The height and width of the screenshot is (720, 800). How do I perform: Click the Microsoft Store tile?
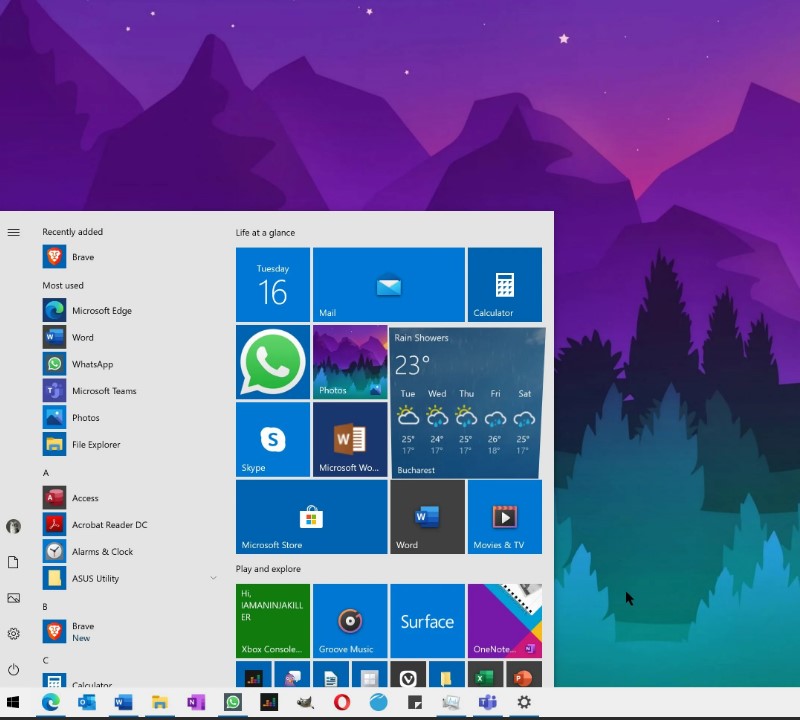tap(311, 517)
